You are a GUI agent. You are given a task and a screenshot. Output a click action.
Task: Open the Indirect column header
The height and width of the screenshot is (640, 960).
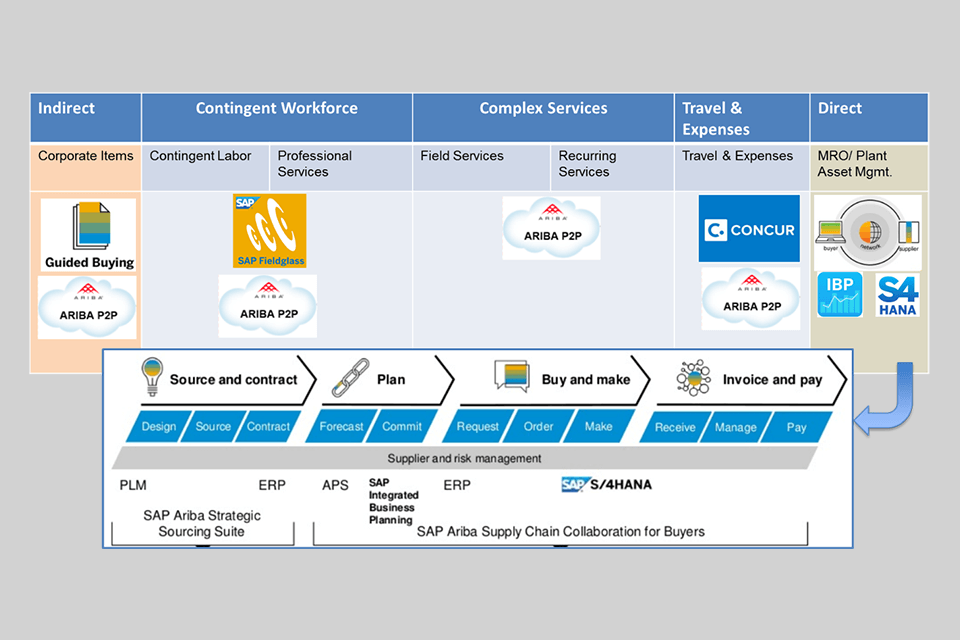[x=86, y=118]
